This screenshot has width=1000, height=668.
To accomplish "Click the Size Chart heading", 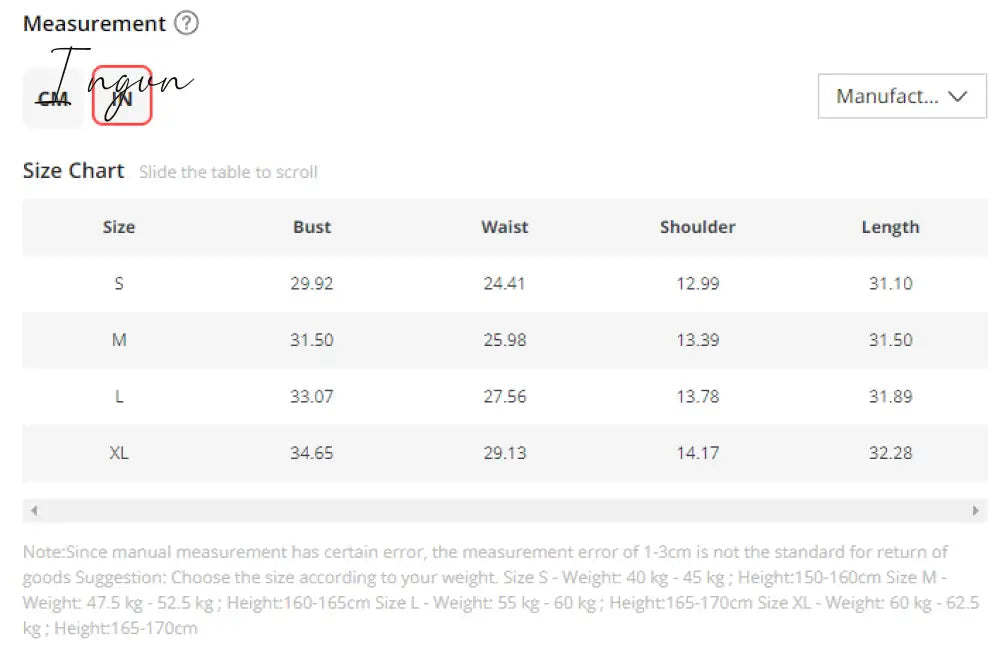I will [73, 171].
